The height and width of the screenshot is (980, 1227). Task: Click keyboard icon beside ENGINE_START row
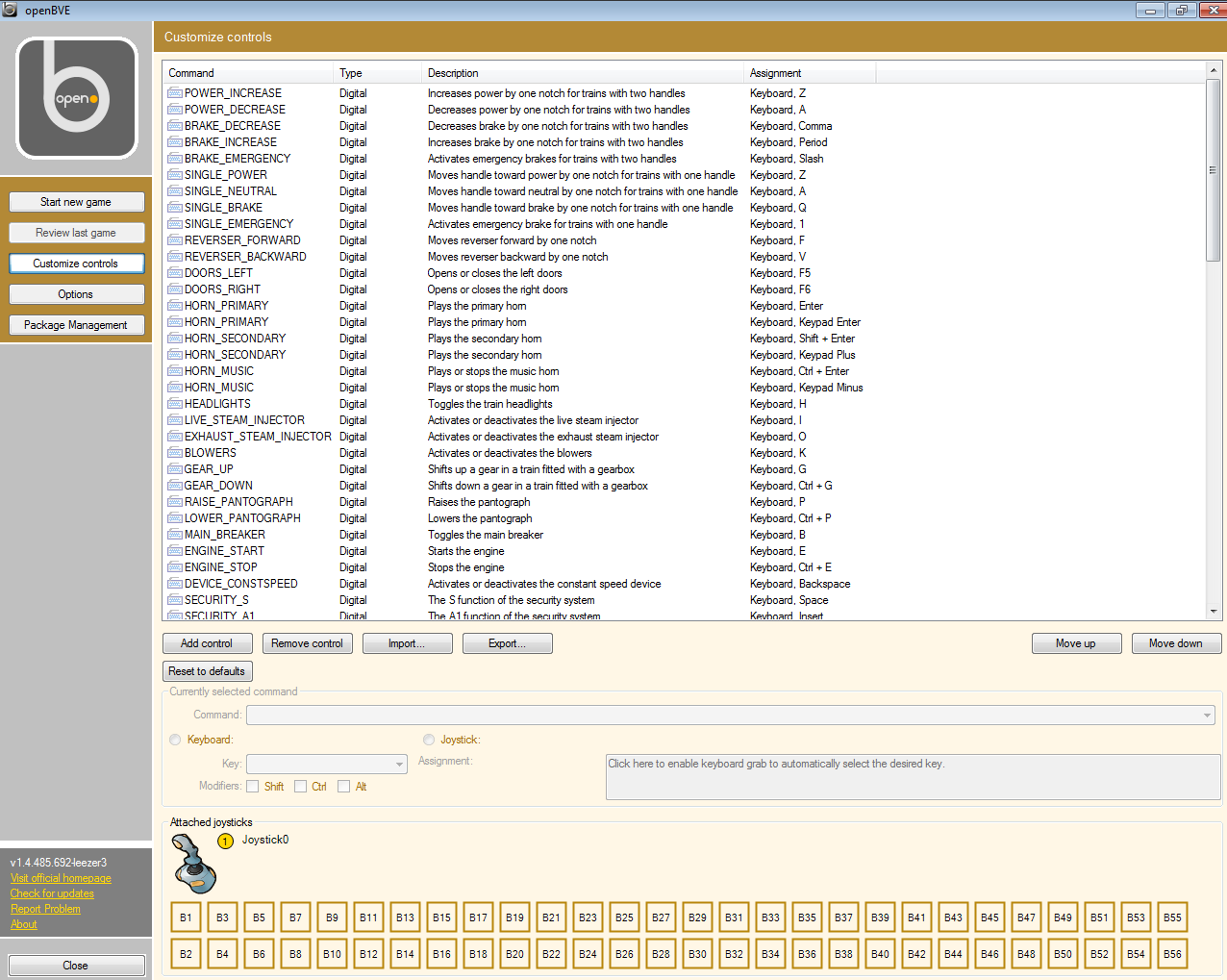coord(175,551)
